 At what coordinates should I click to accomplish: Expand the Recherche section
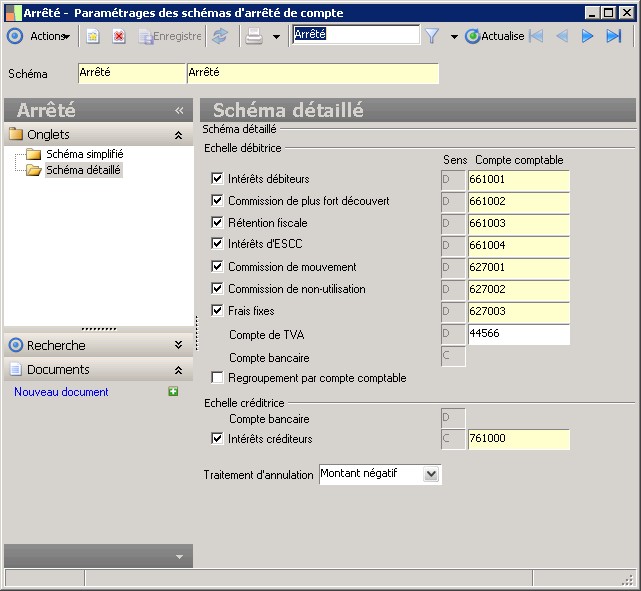tap(178, 345)
